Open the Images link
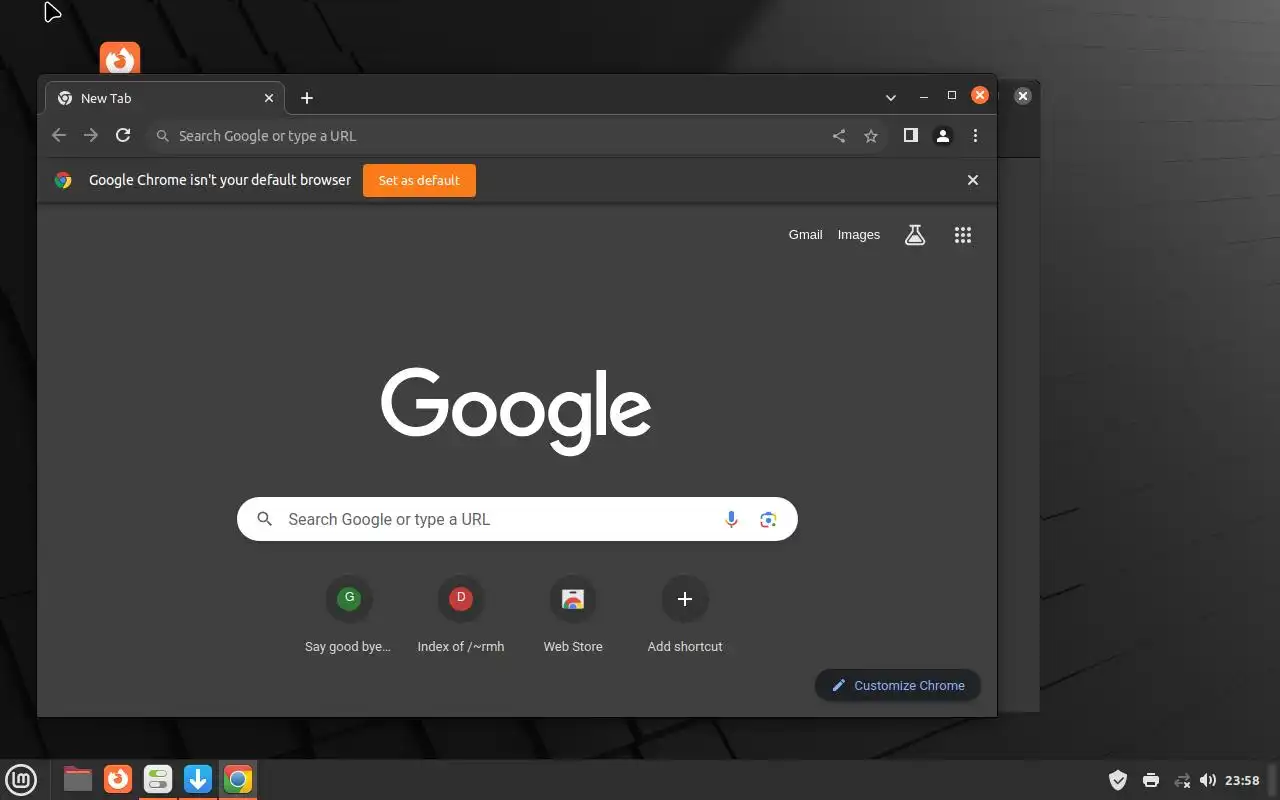Viewport: 1280px width, 800px height. (859, 235)
